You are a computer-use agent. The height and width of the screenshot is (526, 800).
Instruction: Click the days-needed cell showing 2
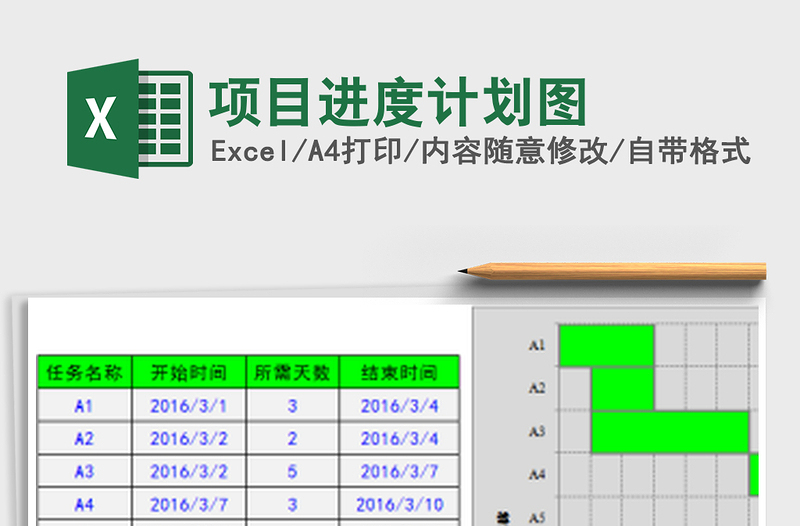(x=292, y=438)
